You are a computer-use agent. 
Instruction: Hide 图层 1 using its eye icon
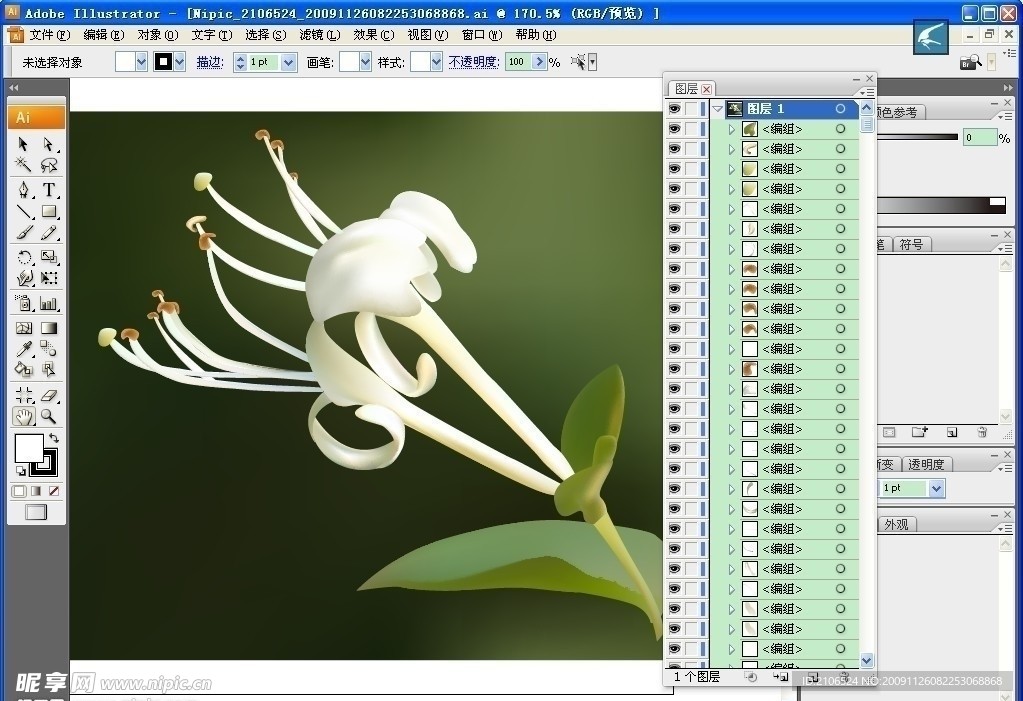pos(674,109)
